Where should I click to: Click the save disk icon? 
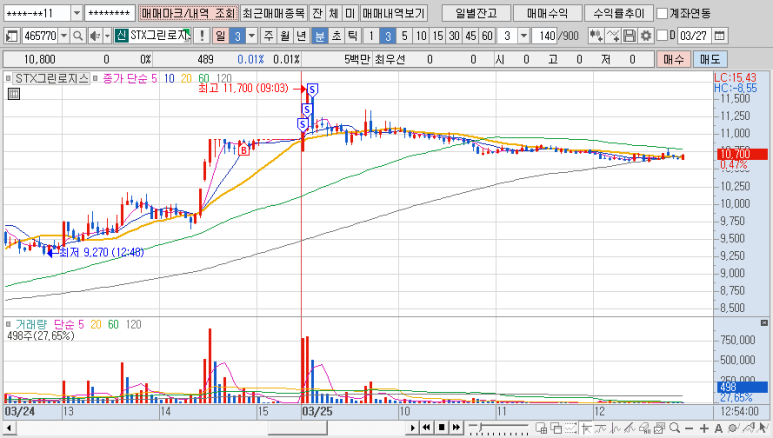[629, 36]
